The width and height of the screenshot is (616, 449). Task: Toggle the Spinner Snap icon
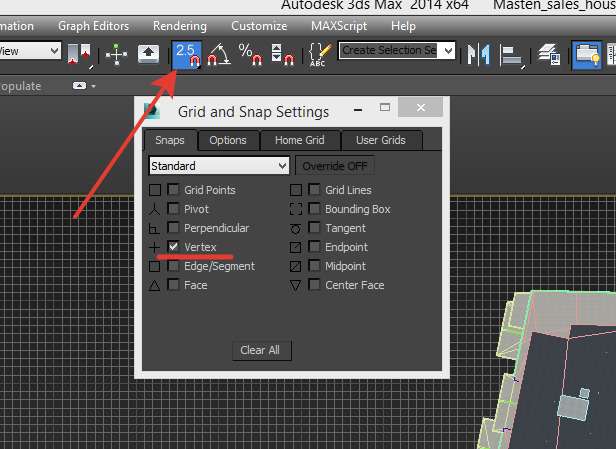pos(282,54)
